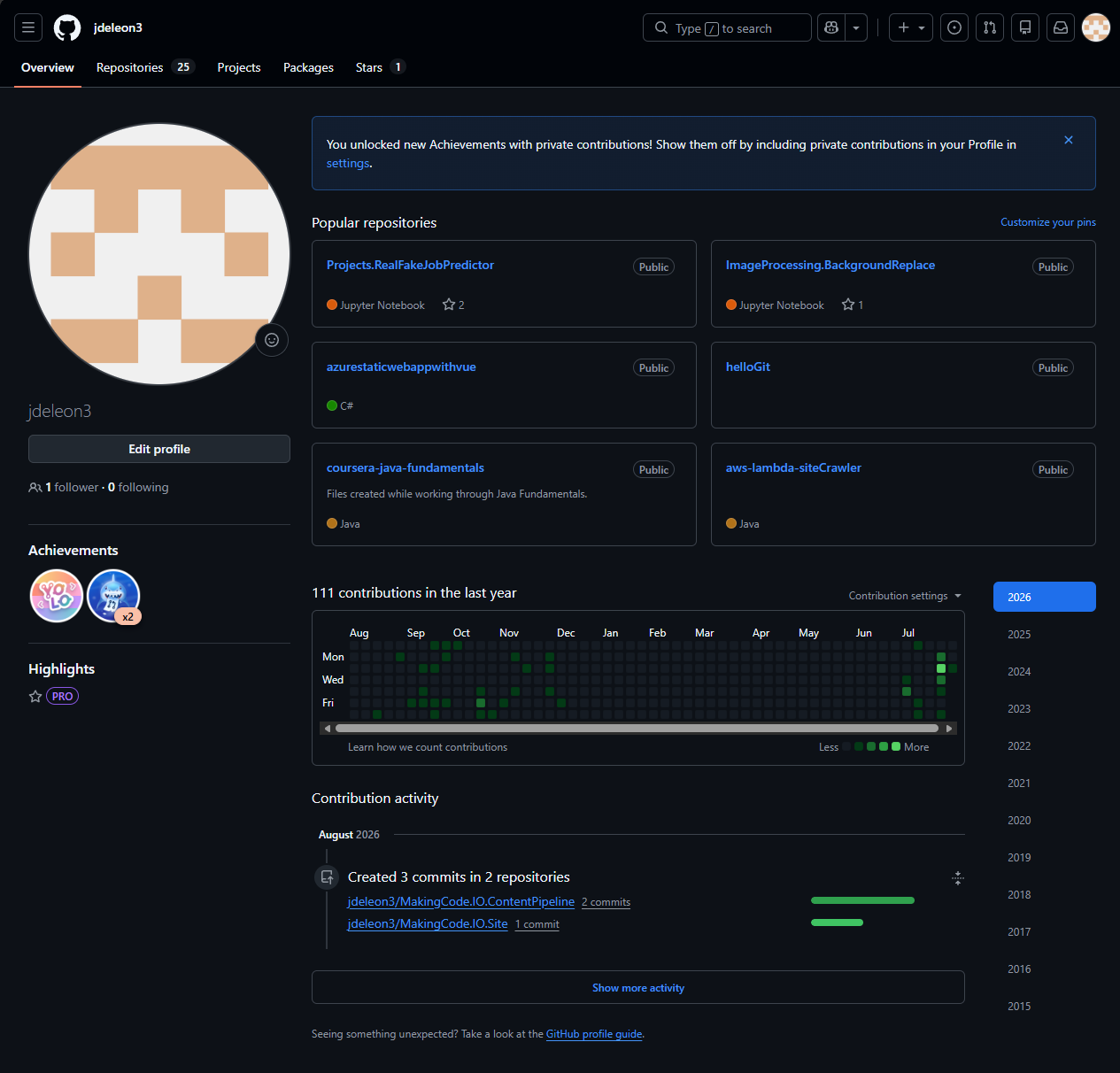This screenshot has width=1120, height=1073.
Task: Follow the settings link in banner
Action: [348, 164]
